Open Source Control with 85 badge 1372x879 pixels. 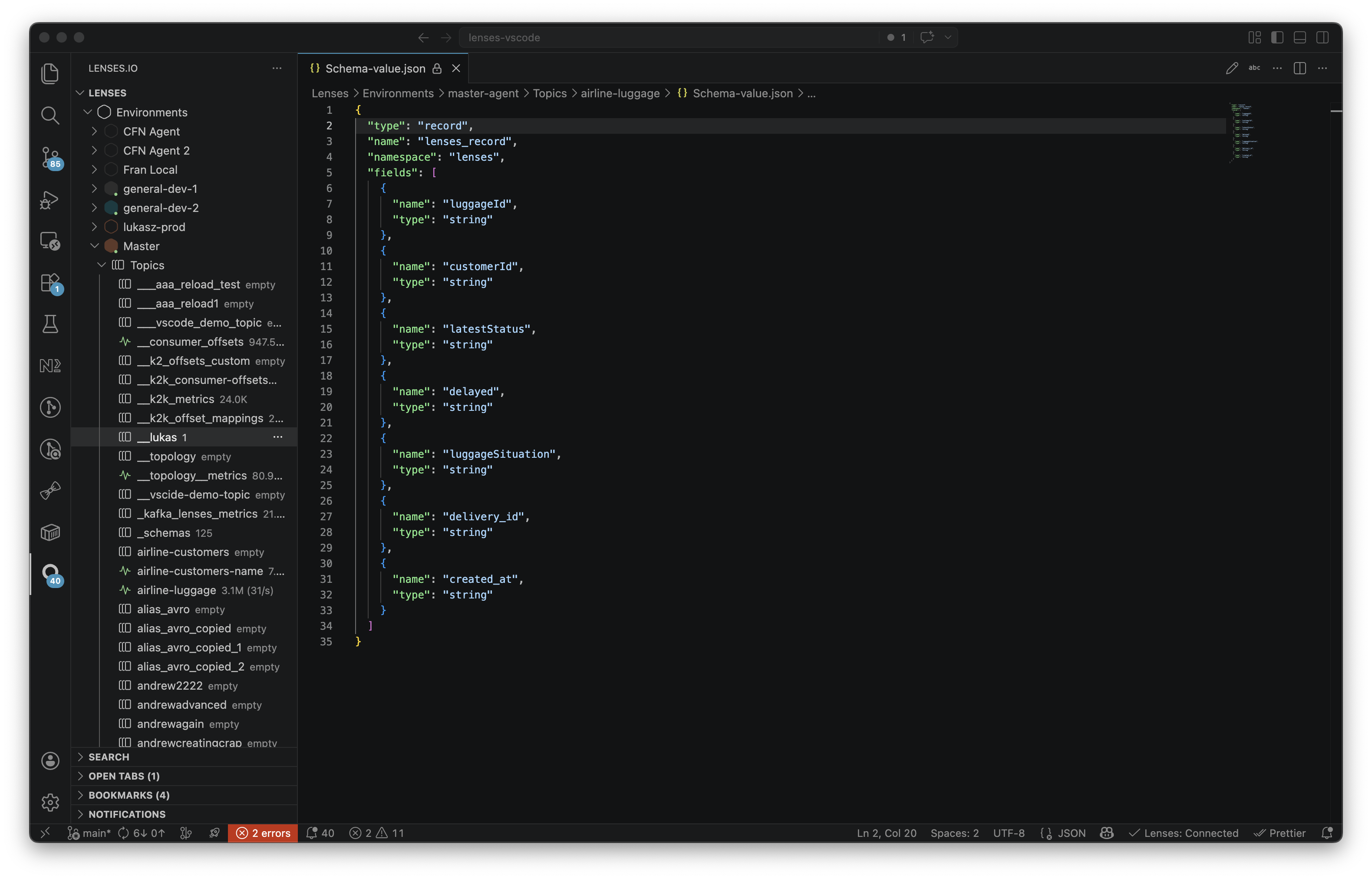(50, 157)
